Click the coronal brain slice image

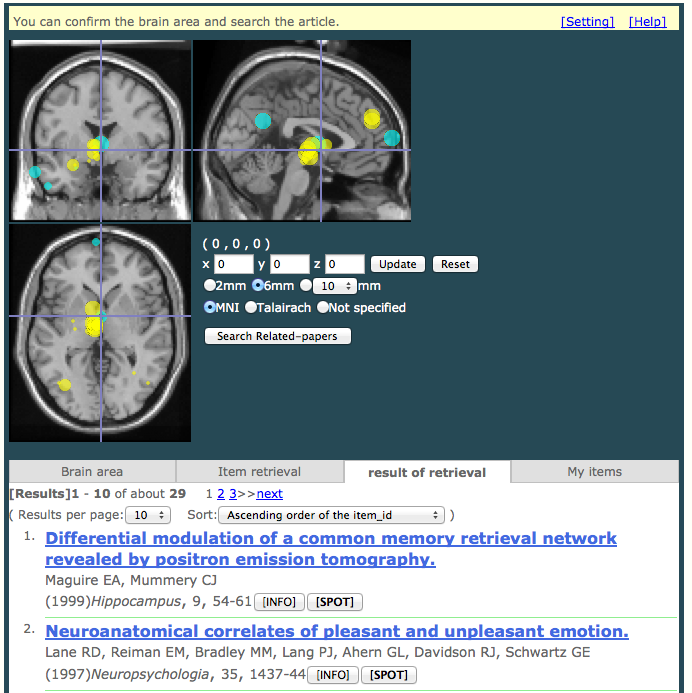click(100, 130)
